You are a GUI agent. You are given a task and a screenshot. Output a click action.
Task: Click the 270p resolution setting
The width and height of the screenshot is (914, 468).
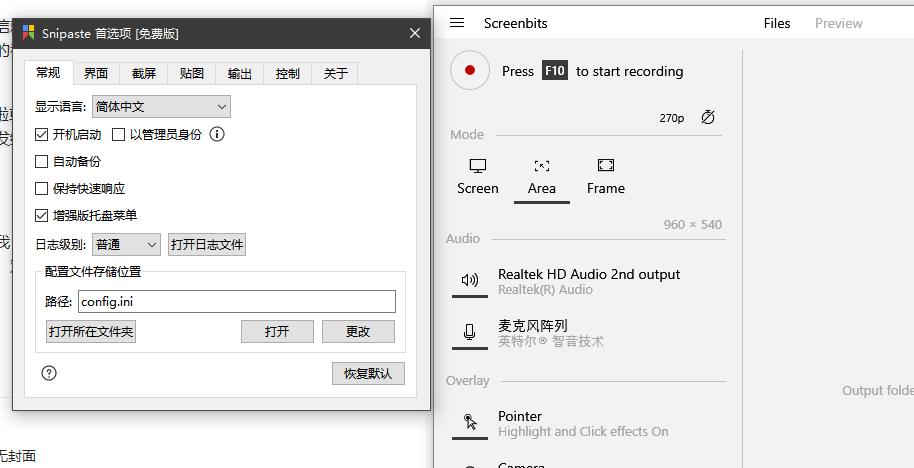pyautogui.click(x=672, y=118)
